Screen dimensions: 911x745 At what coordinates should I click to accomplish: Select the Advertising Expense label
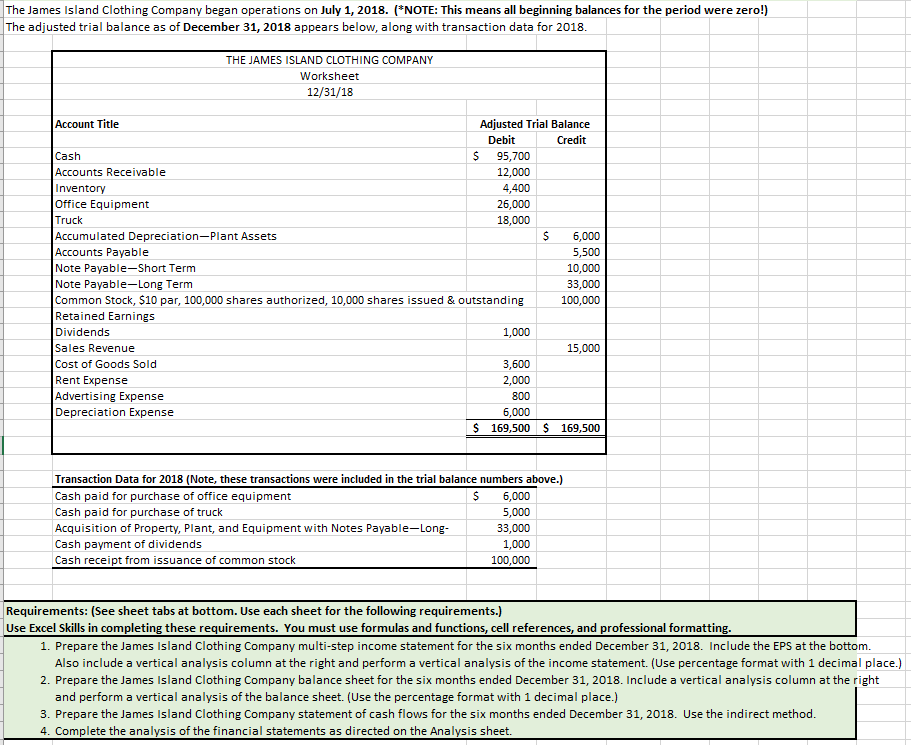[x=109, y=396]
